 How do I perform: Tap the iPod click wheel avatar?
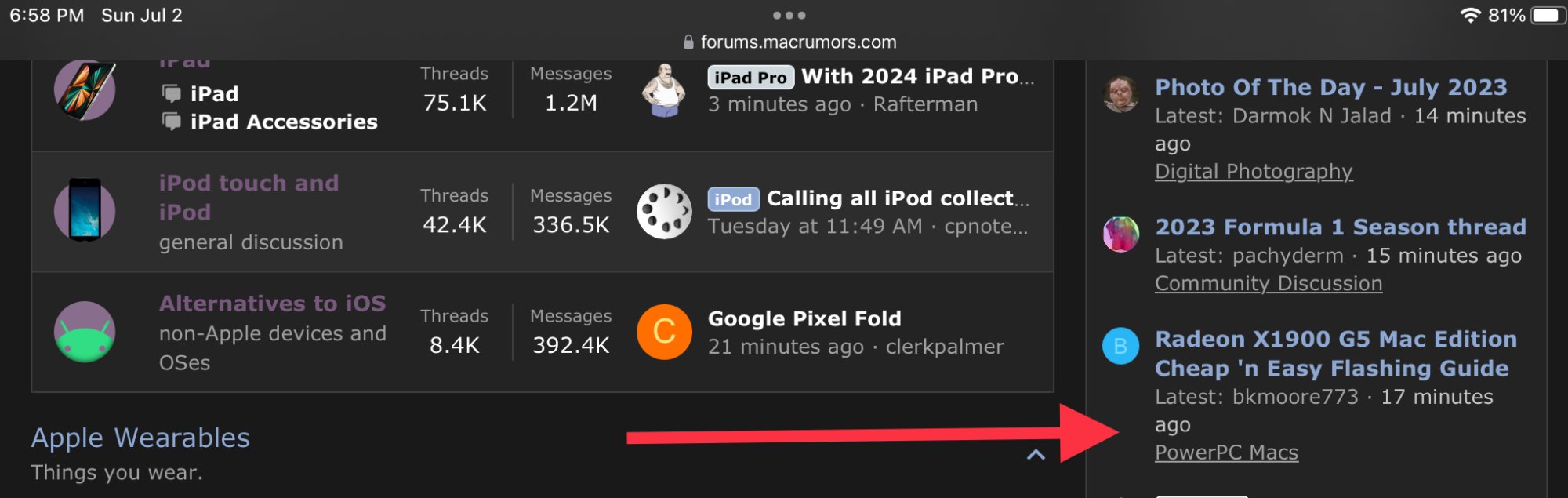664,212
